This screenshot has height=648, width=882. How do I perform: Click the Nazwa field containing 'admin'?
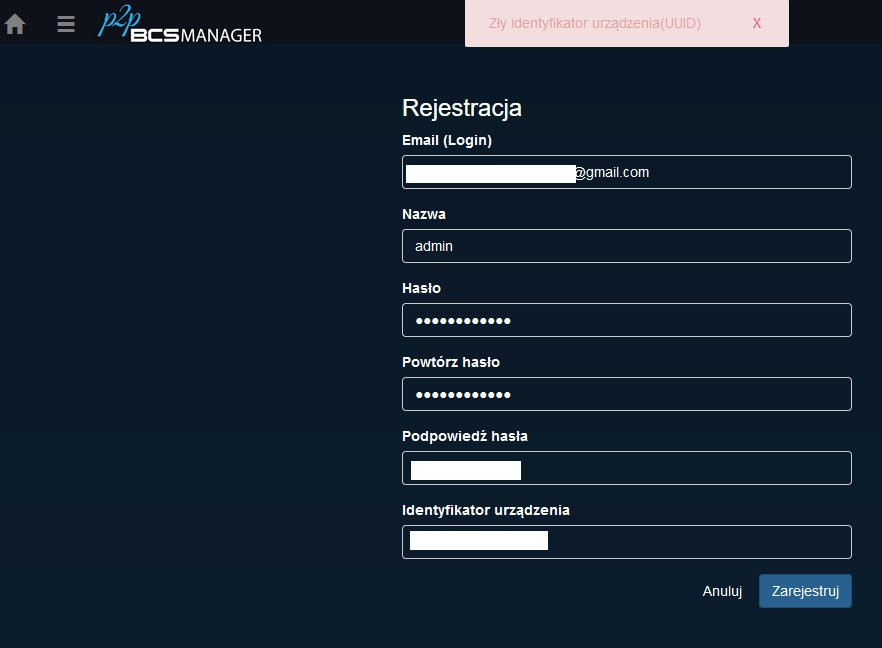627,246
